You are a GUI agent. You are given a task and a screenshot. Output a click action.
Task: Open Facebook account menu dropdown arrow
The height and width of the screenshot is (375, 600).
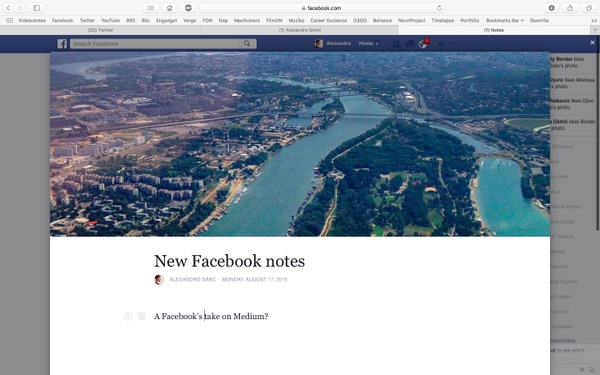pos(453,44)
